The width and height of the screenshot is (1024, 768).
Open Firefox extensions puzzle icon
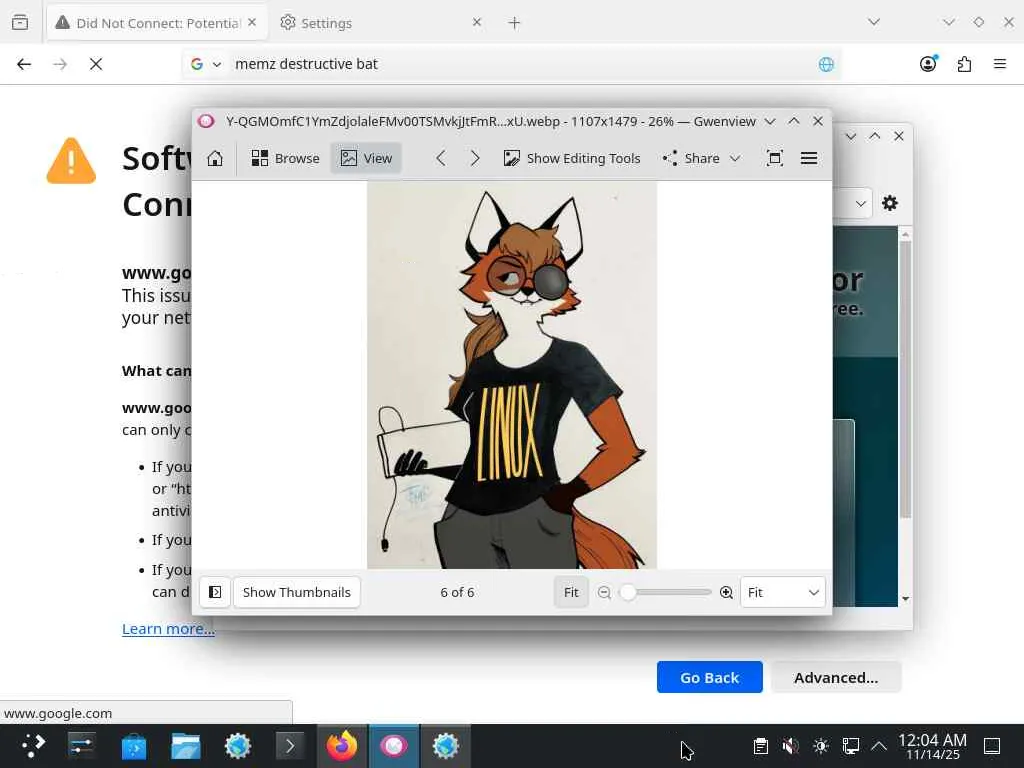pyautogui.click(x=964, y=64)
